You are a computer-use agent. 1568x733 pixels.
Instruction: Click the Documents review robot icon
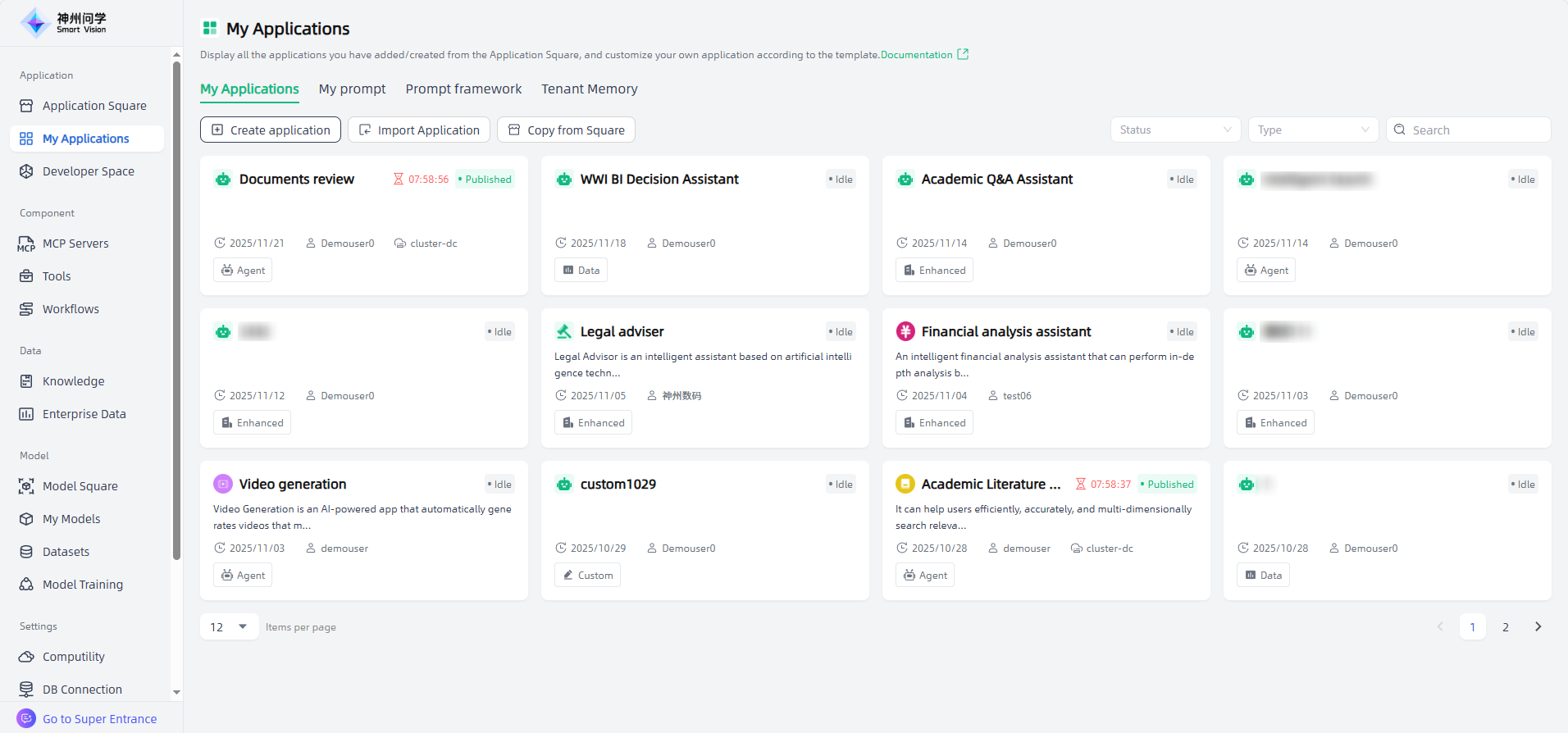tap(223, 180)
